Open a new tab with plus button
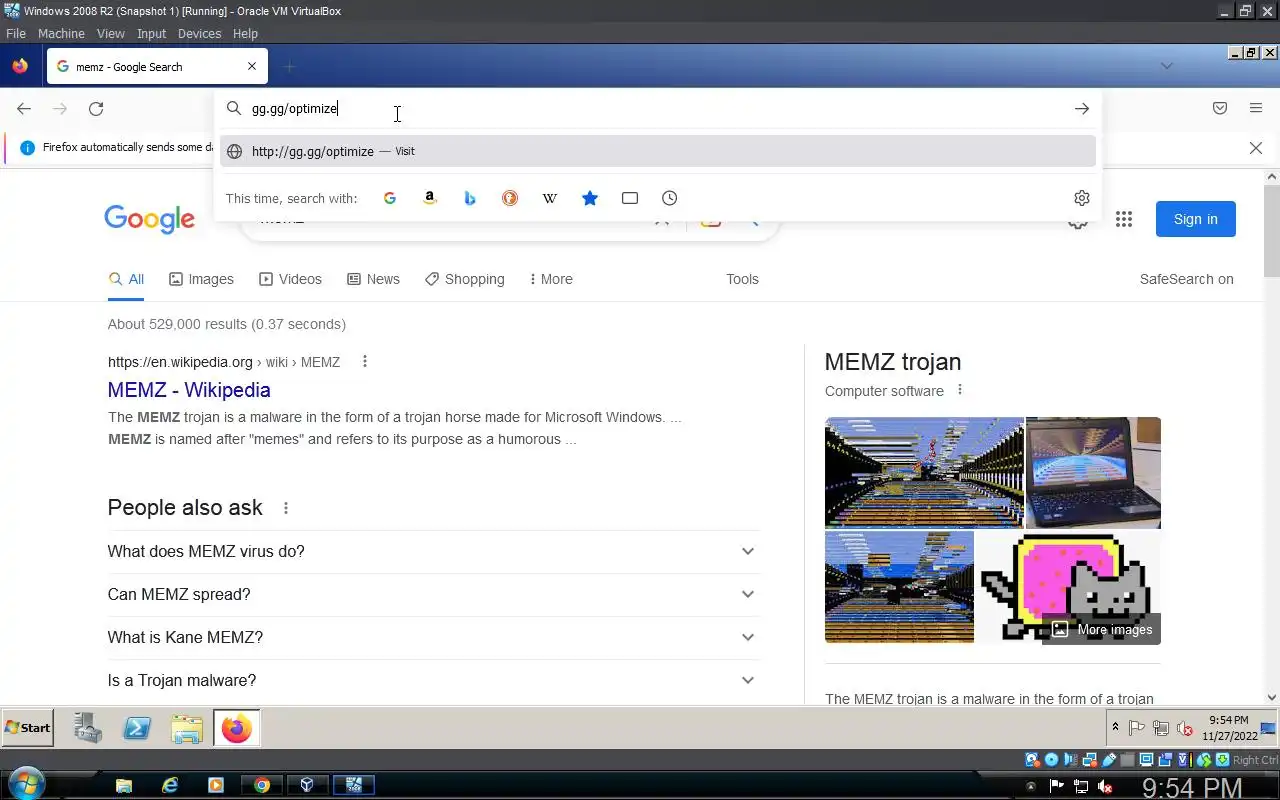Screen dimensions: 1280x800 pyautogui.click(x=289, y=67)
